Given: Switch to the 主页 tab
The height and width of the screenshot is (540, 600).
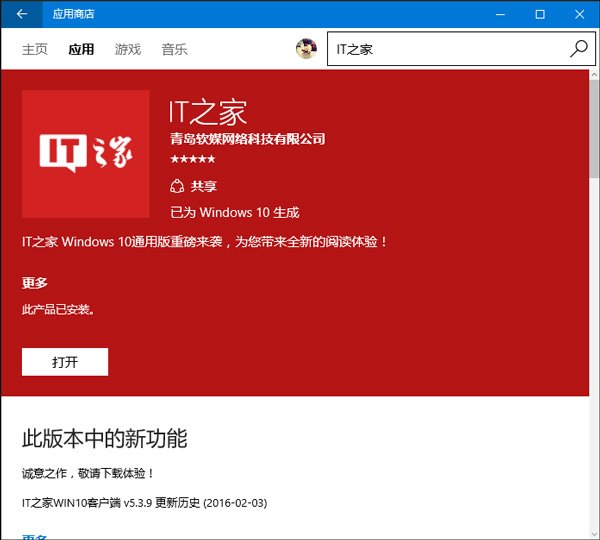Looking at the screenshot, I should click(x=35, y=49).
